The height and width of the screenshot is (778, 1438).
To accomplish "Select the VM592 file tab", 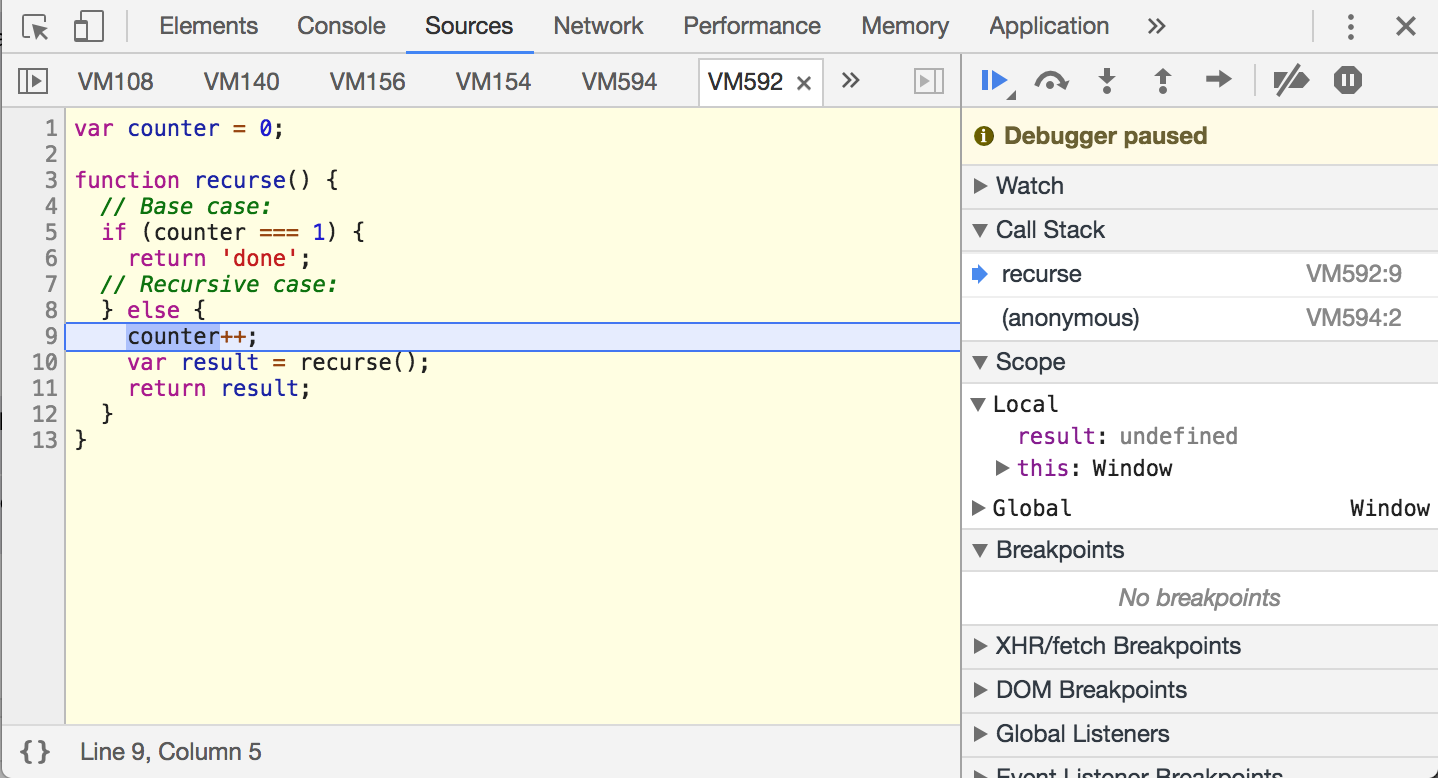I will tap(746, 82).
